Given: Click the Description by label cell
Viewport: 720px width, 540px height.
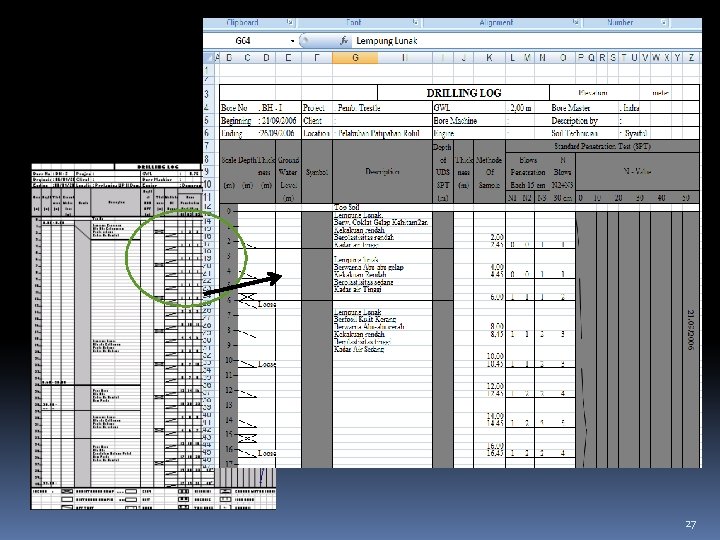Looking at the screenshot, I should coord(574,121).
